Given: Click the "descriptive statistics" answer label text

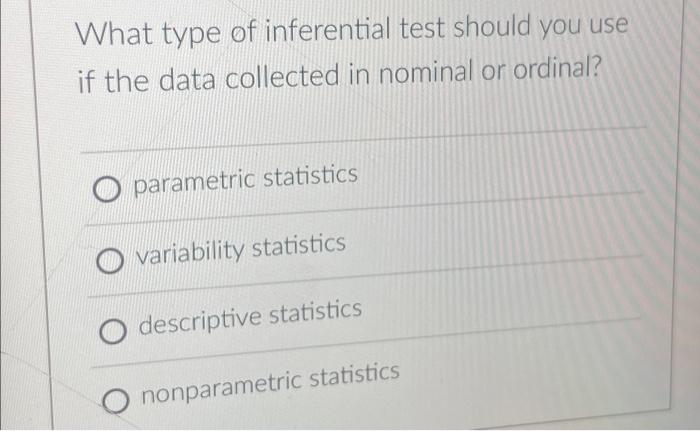Looking at the screenshot, I should (x=250, y=318).
